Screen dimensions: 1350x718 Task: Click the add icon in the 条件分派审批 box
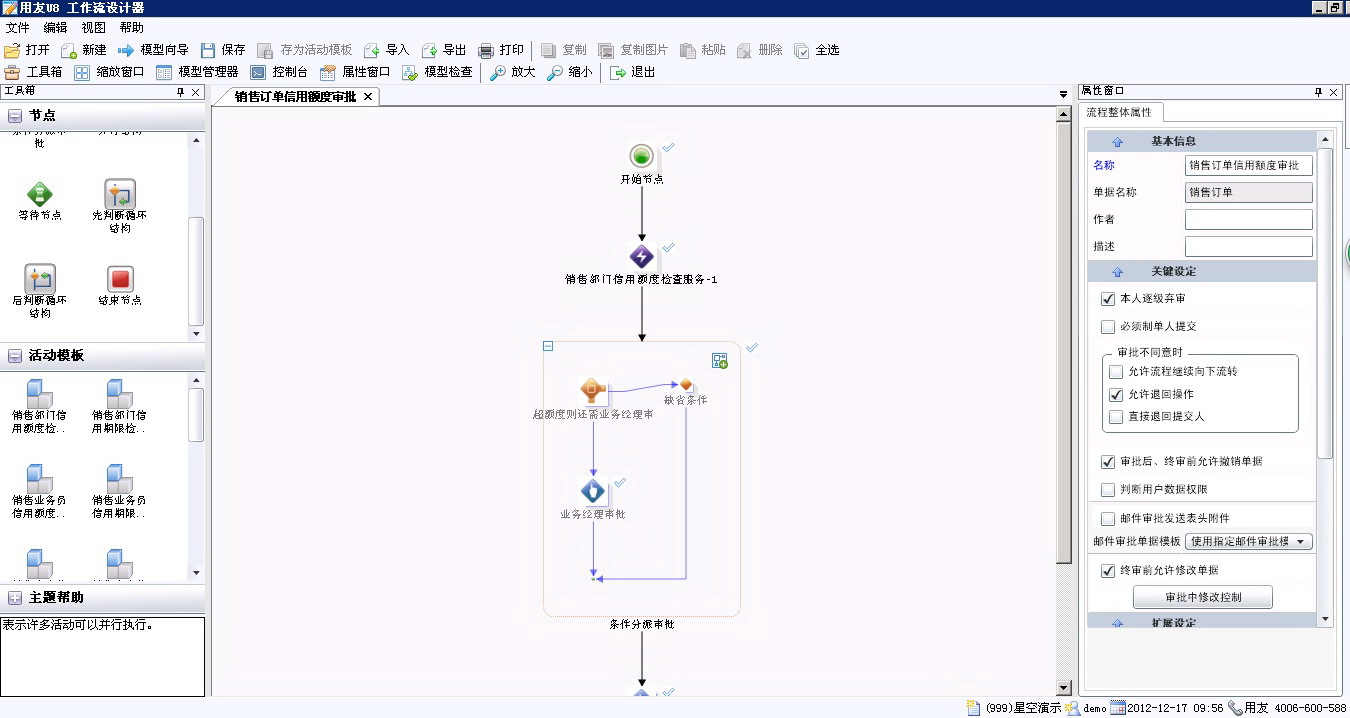point(719,361)
